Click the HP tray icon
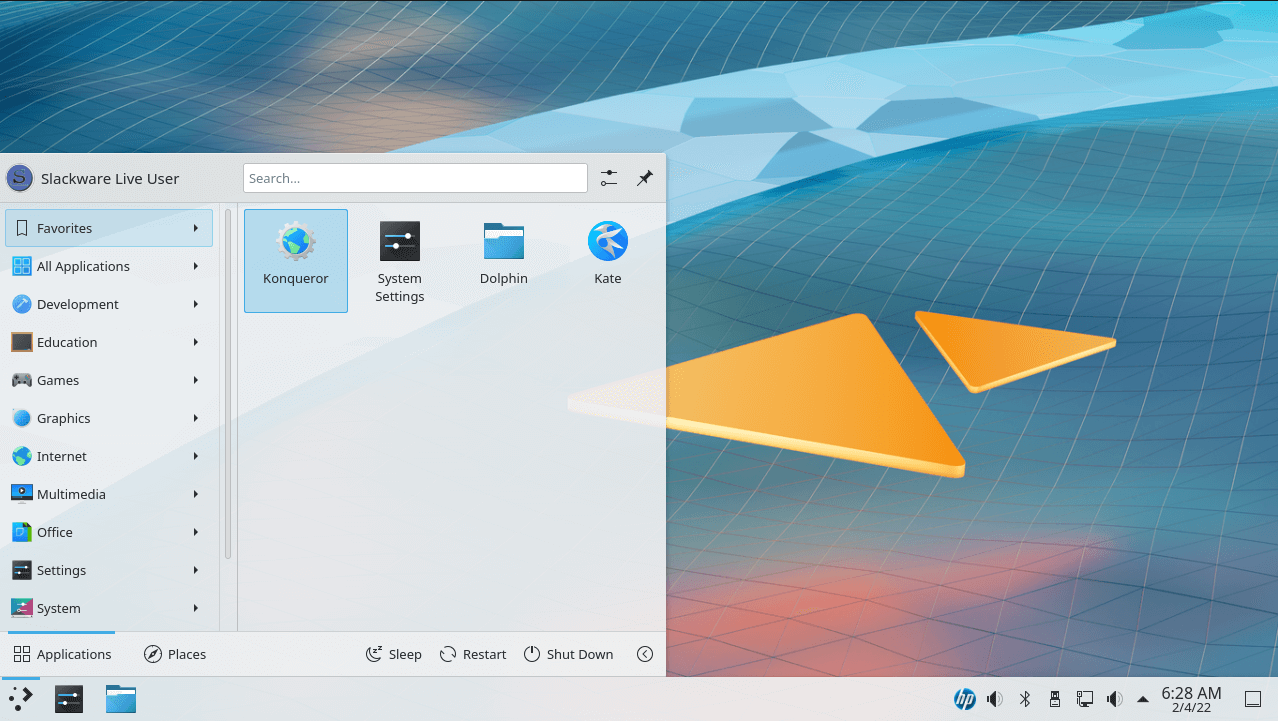Screen dimensions: 1278x721 click(x=966, y=699)
